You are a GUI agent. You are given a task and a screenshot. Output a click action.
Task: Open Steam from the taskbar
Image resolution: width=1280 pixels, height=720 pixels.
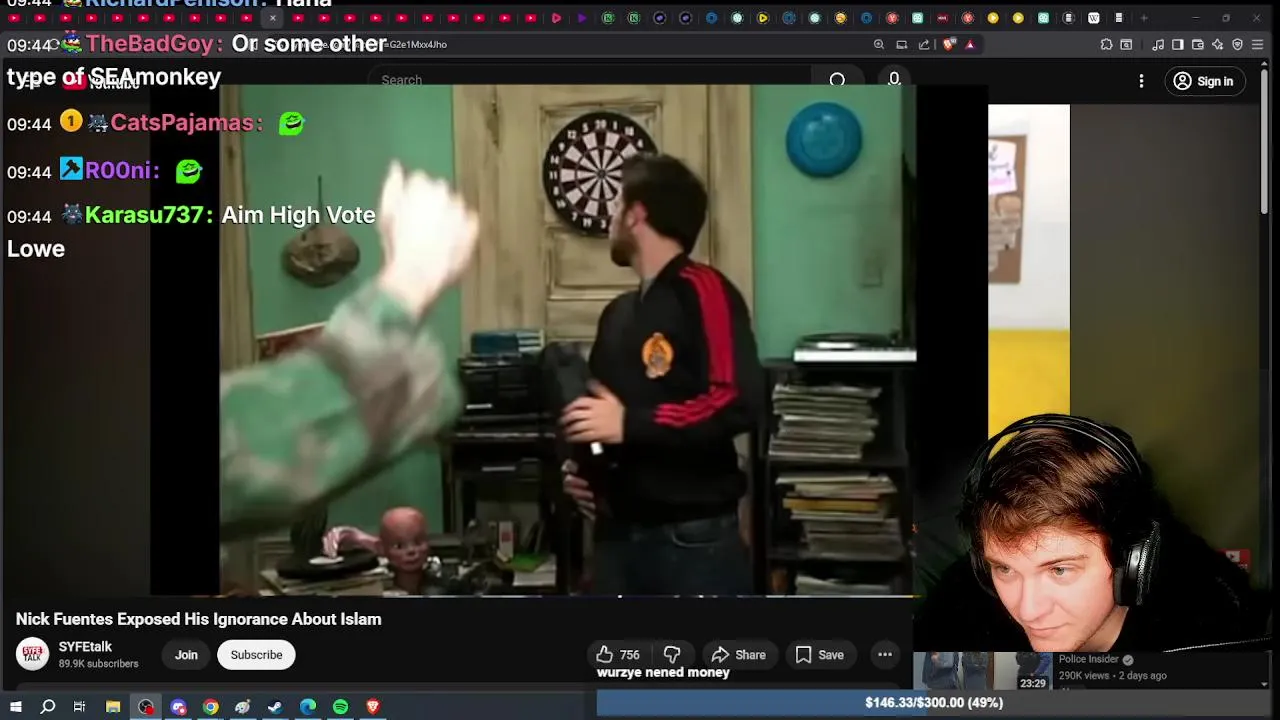[275, 707]
